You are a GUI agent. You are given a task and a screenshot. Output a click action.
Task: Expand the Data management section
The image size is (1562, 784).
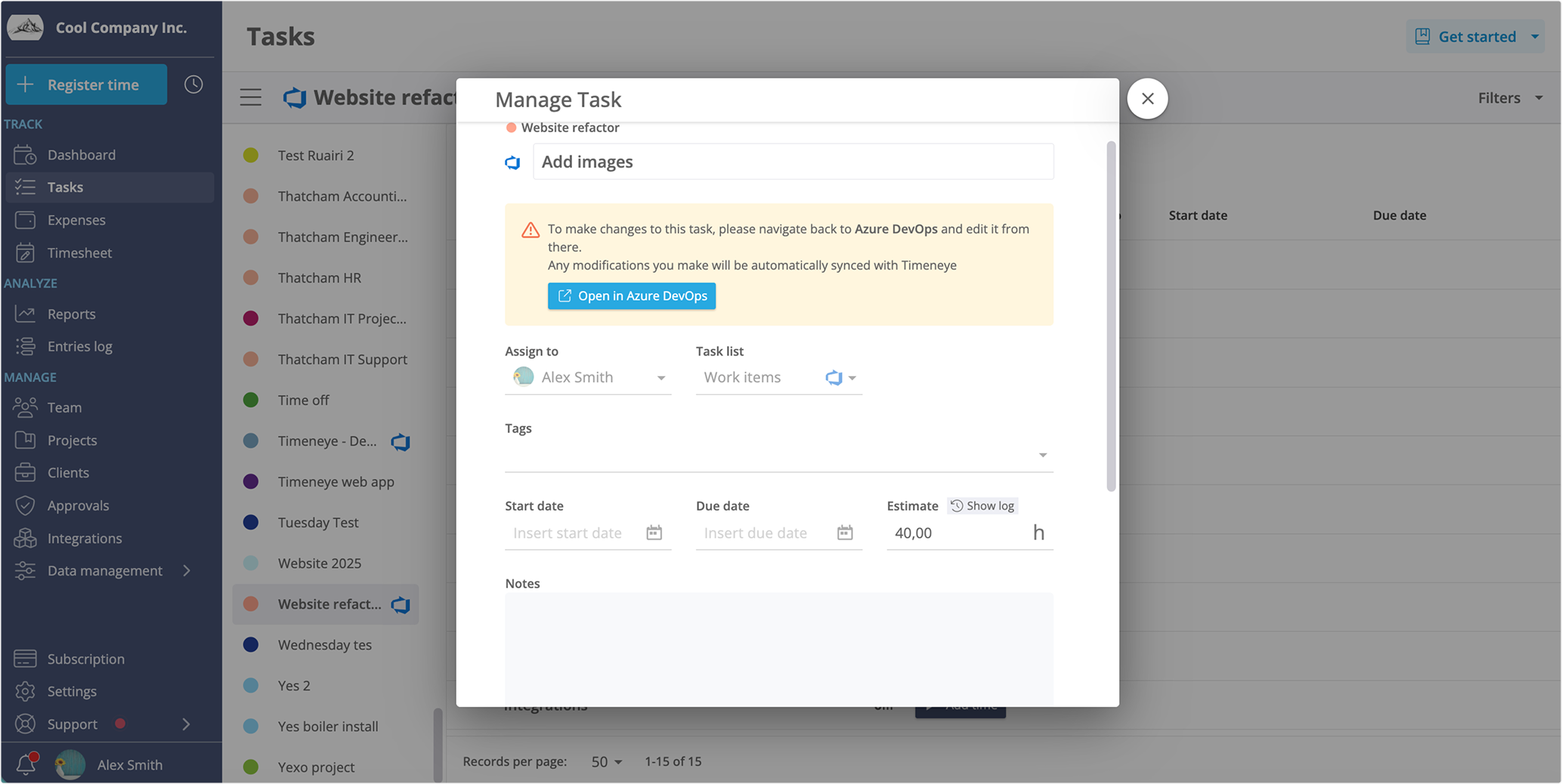(x=187, y=571)
